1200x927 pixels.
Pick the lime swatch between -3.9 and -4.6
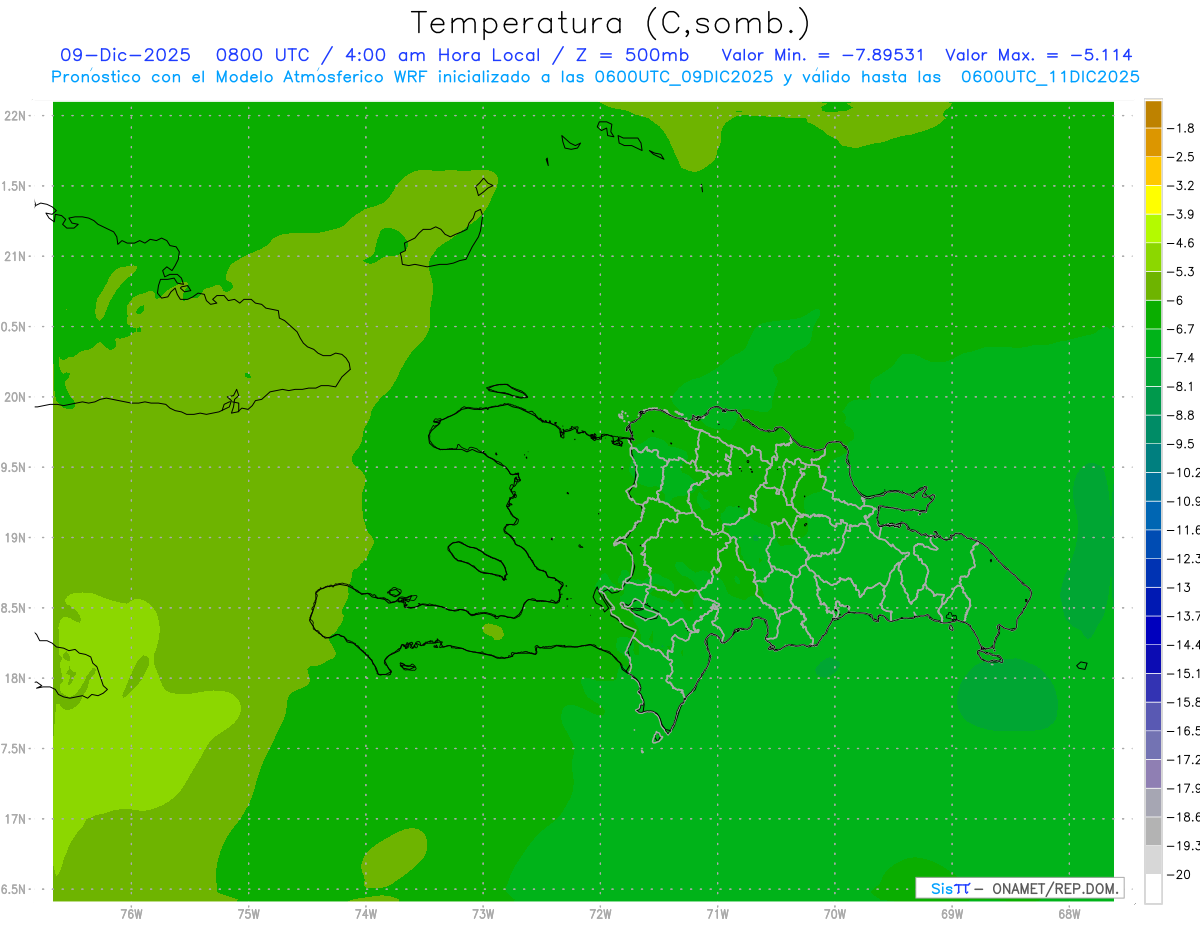[1153, 228]
